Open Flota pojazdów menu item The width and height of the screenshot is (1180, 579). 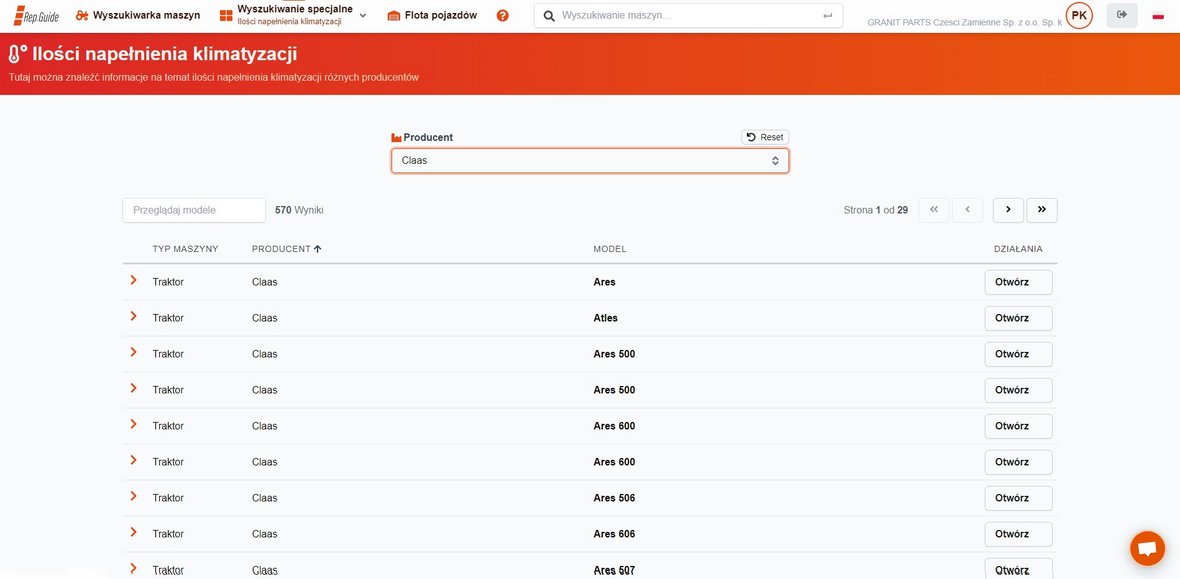tap(433, 16)
